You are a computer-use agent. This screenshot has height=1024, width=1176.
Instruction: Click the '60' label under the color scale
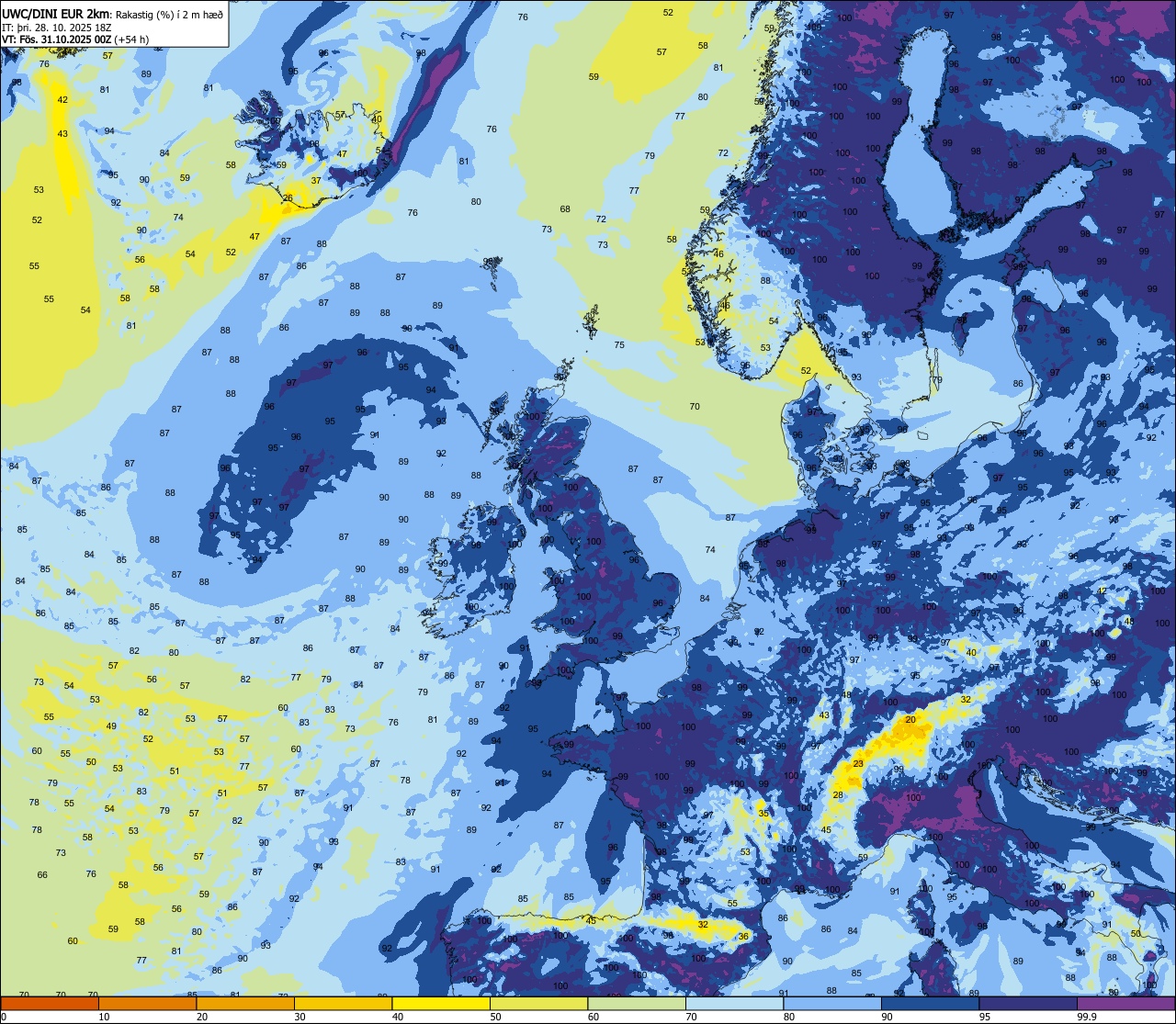point(594,1017)
